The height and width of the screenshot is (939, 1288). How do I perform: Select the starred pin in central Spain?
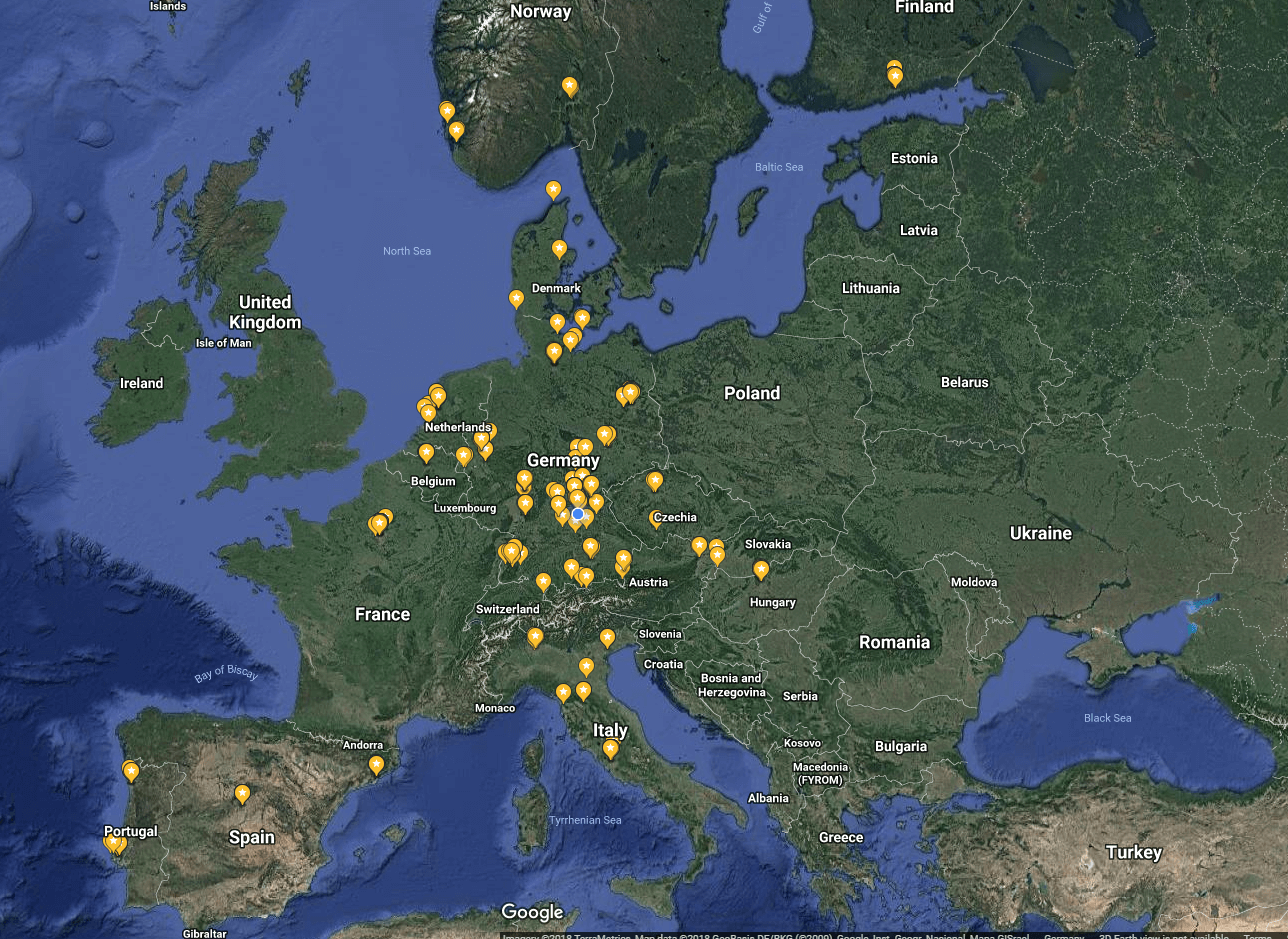point(242,794)
